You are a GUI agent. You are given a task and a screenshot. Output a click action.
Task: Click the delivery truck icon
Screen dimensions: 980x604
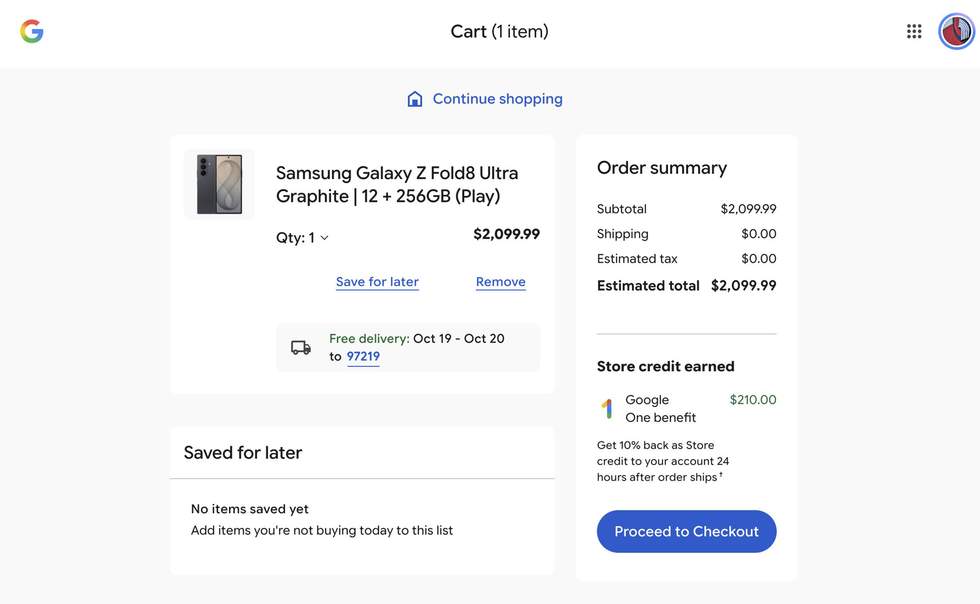pyautogui.click(x=301, y=348)
